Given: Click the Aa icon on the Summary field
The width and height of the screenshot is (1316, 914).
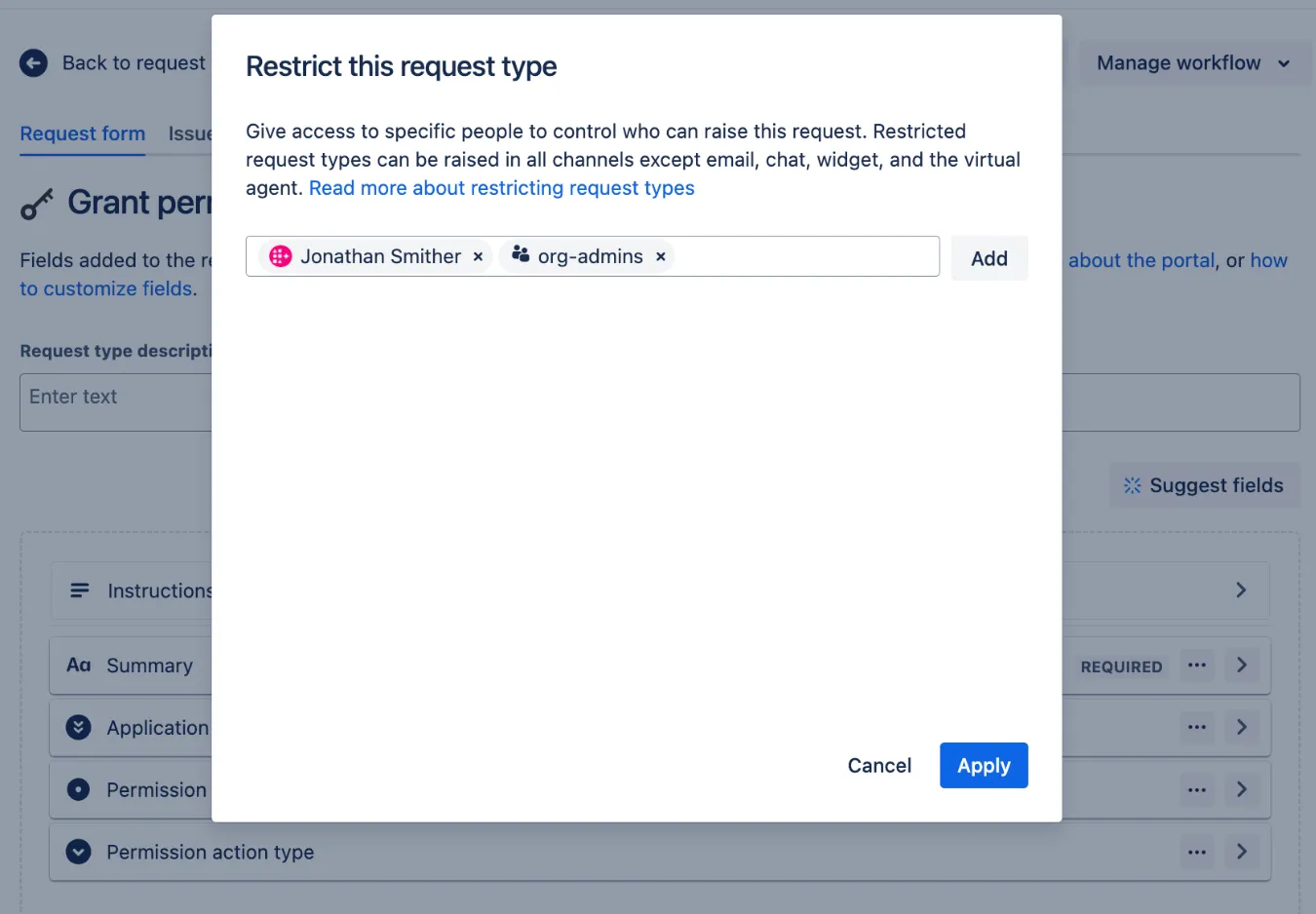Looking at the screenshot, I should pyautogui.click(x=78, y=665).
